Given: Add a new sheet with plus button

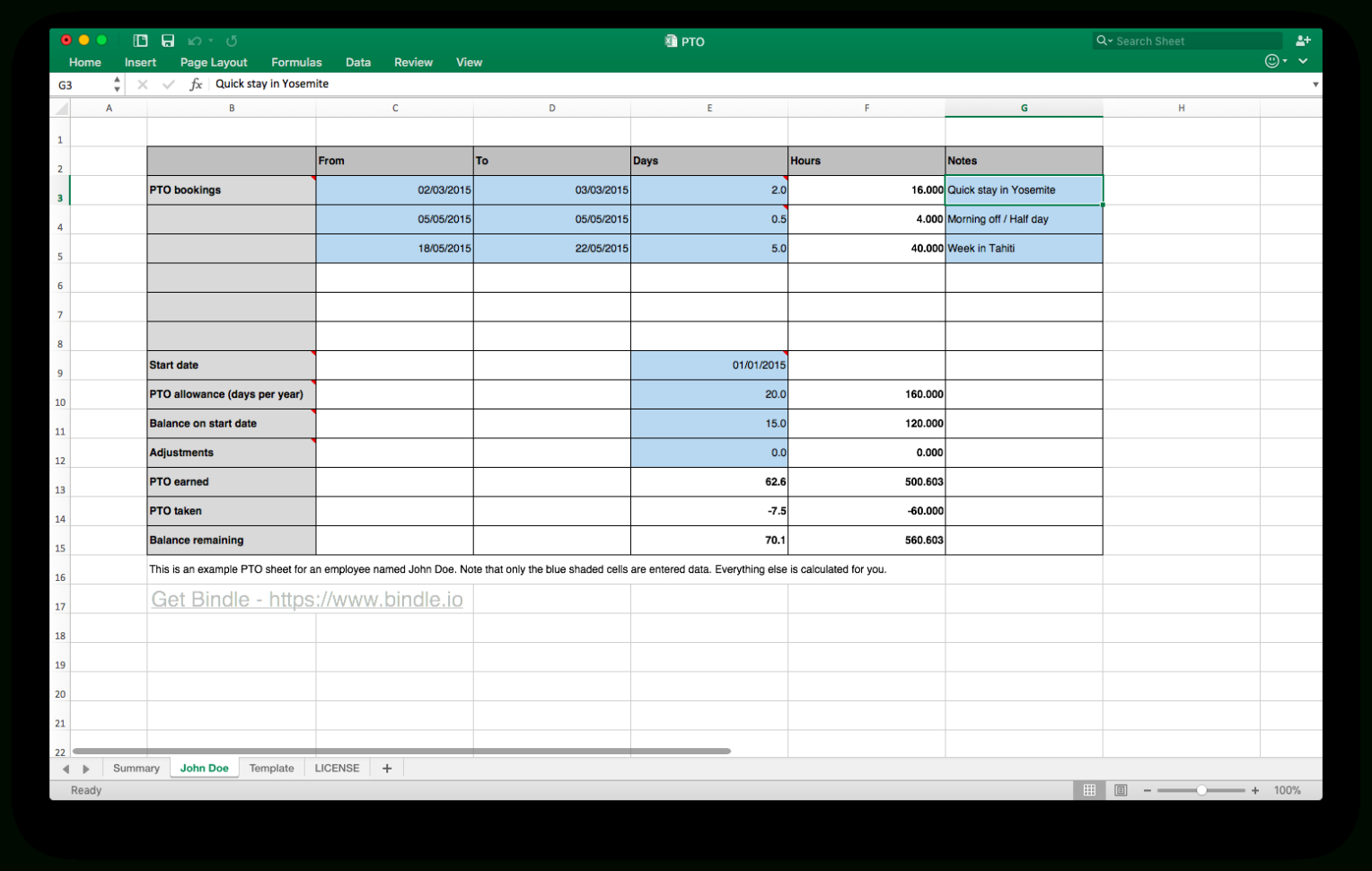Looking at the screenshot, I should coord(386,768).
